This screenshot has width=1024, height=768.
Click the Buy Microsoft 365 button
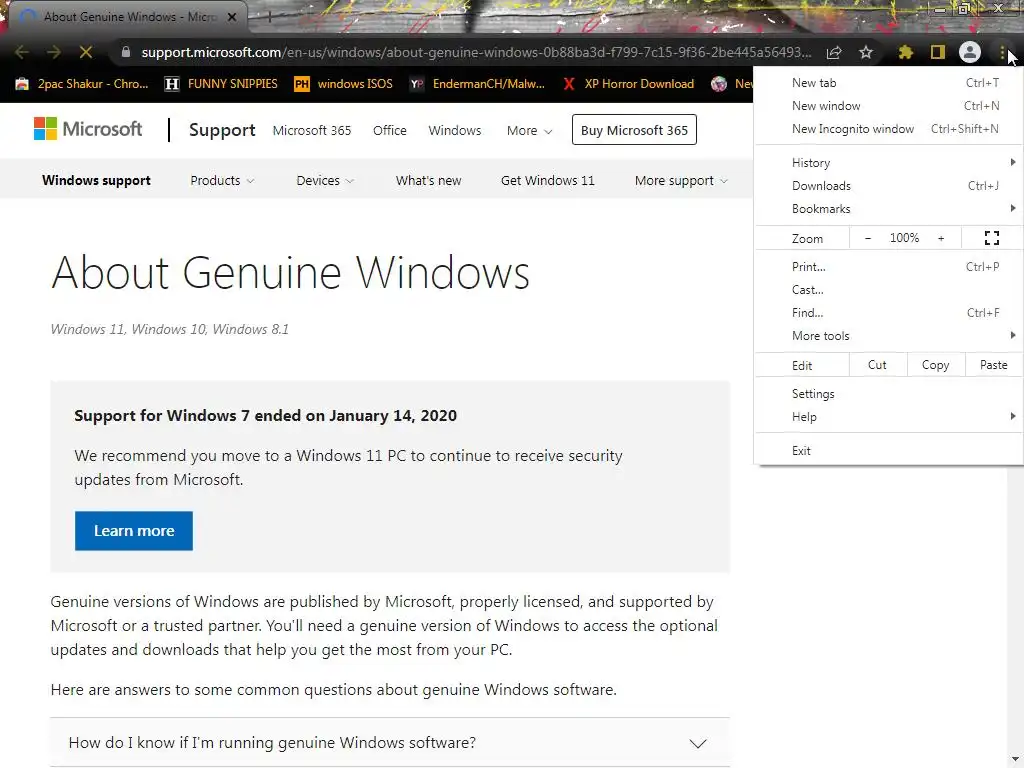[634, 130]
